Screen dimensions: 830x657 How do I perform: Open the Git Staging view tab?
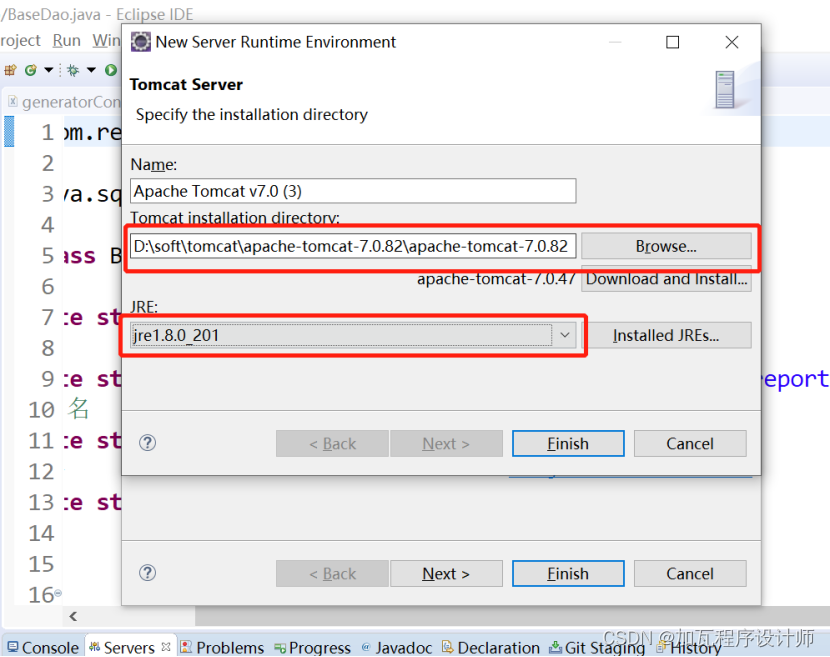coord(598,647)
